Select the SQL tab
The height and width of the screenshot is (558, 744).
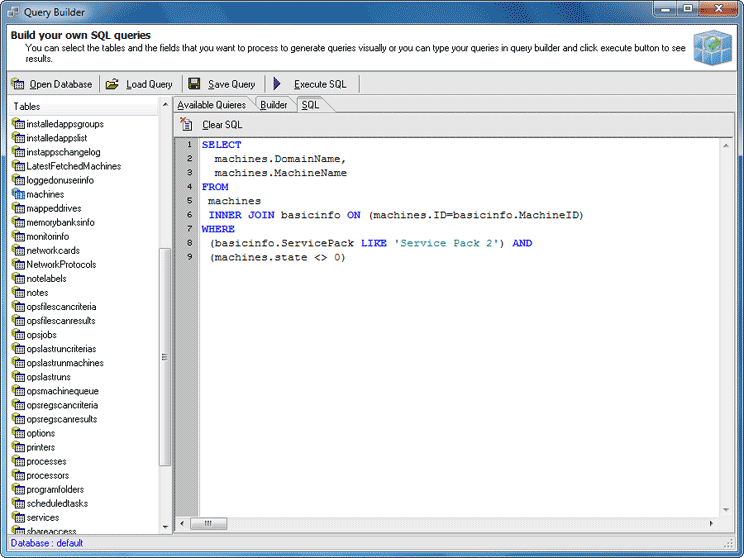(311, 105)
